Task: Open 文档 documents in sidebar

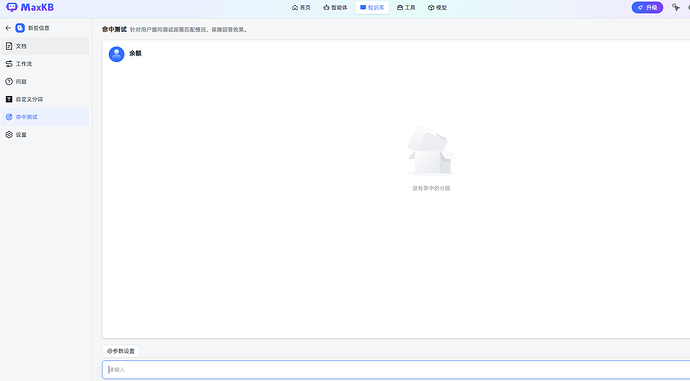Action: click(x=45, y=46)
